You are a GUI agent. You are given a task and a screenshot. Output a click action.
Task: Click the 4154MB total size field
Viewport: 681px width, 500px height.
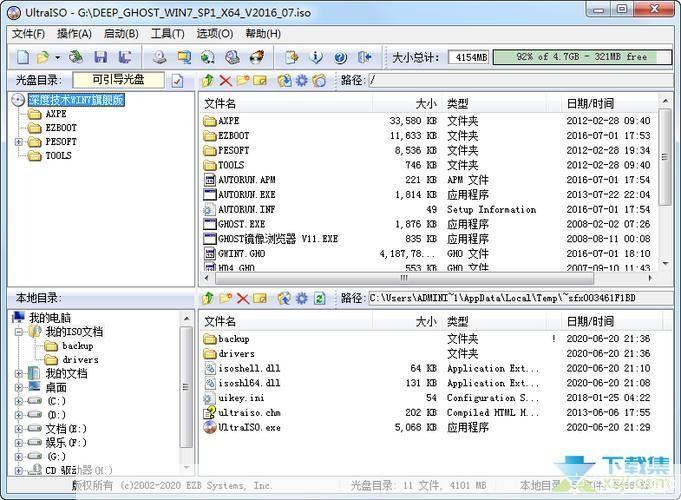468,57
